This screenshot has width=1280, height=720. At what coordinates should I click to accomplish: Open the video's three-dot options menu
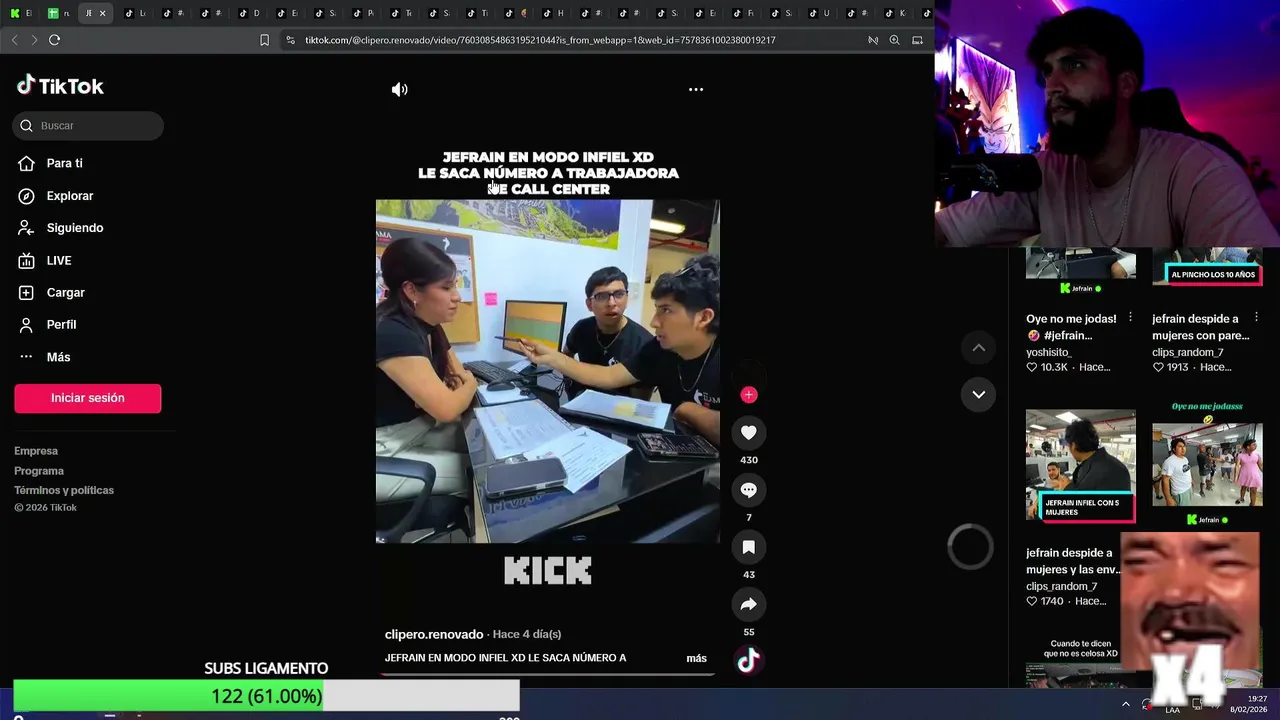point(696,89)
